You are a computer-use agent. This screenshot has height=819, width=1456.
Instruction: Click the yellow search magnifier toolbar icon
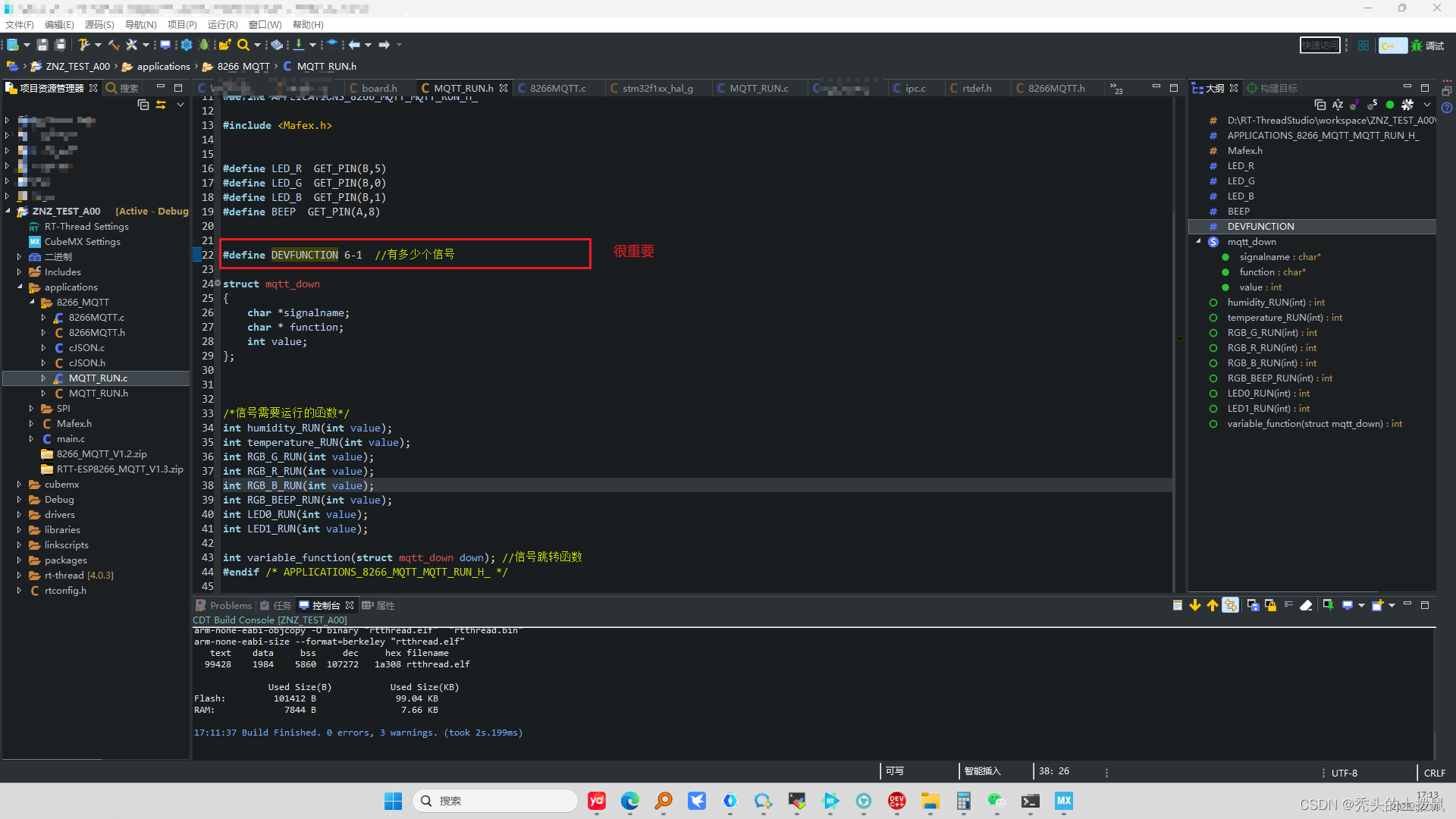pos(243,45)
